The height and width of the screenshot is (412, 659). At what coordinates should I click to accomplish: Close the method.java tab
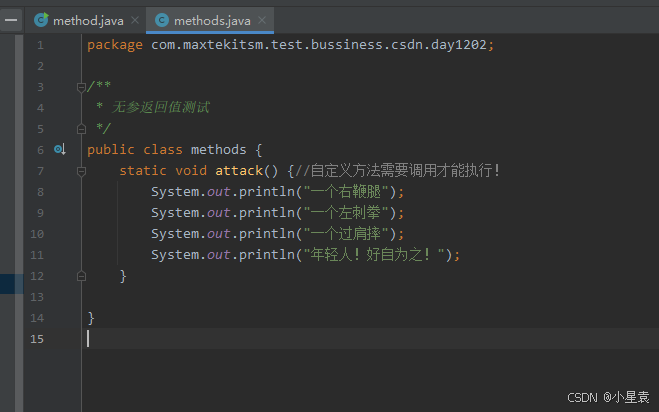pos(135,20)
